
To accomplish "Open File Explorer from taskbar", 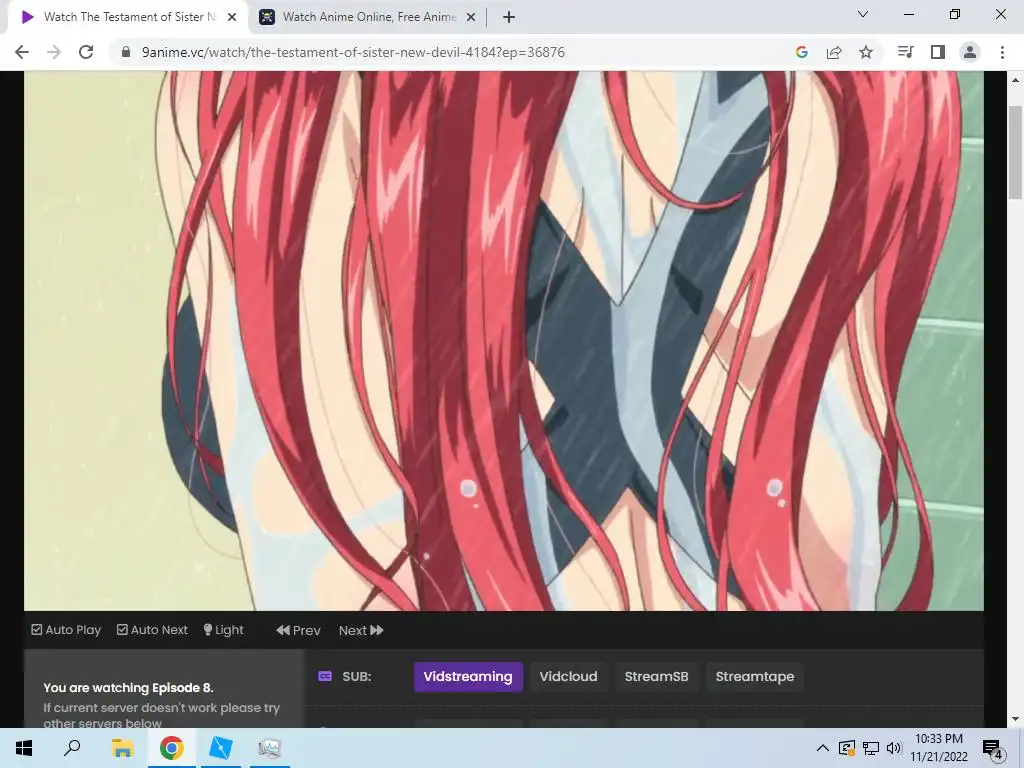I will (x=122, y=748).
